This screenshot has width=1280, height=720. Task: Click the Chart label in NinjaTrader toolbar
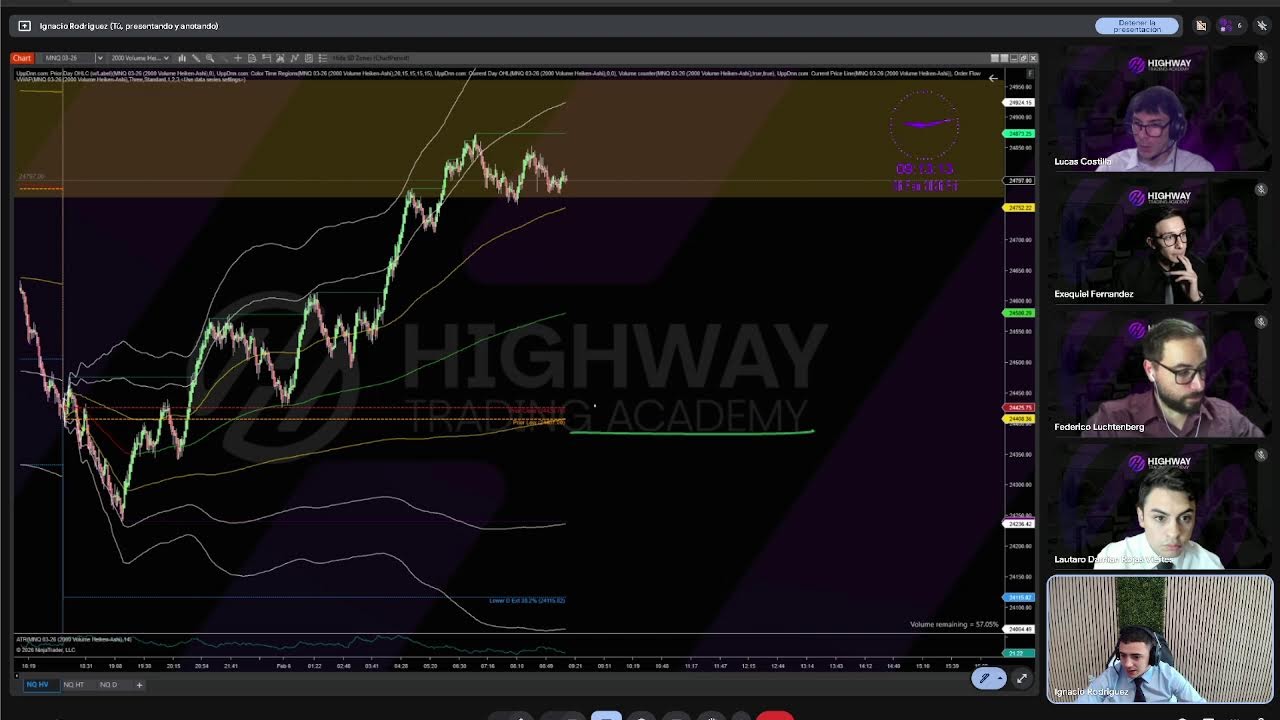pyautogui.click(x=22, y=58)
